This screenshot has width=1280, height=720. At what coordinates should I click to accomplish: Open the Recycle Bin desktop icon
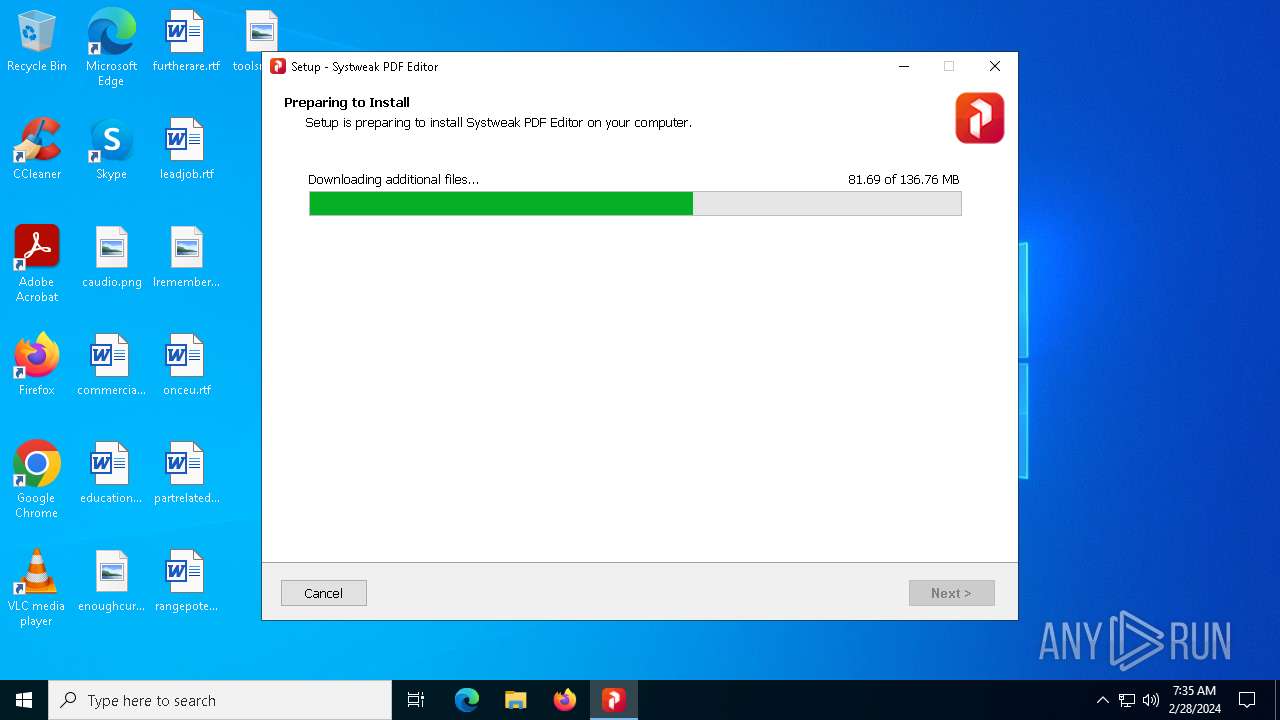37,42
